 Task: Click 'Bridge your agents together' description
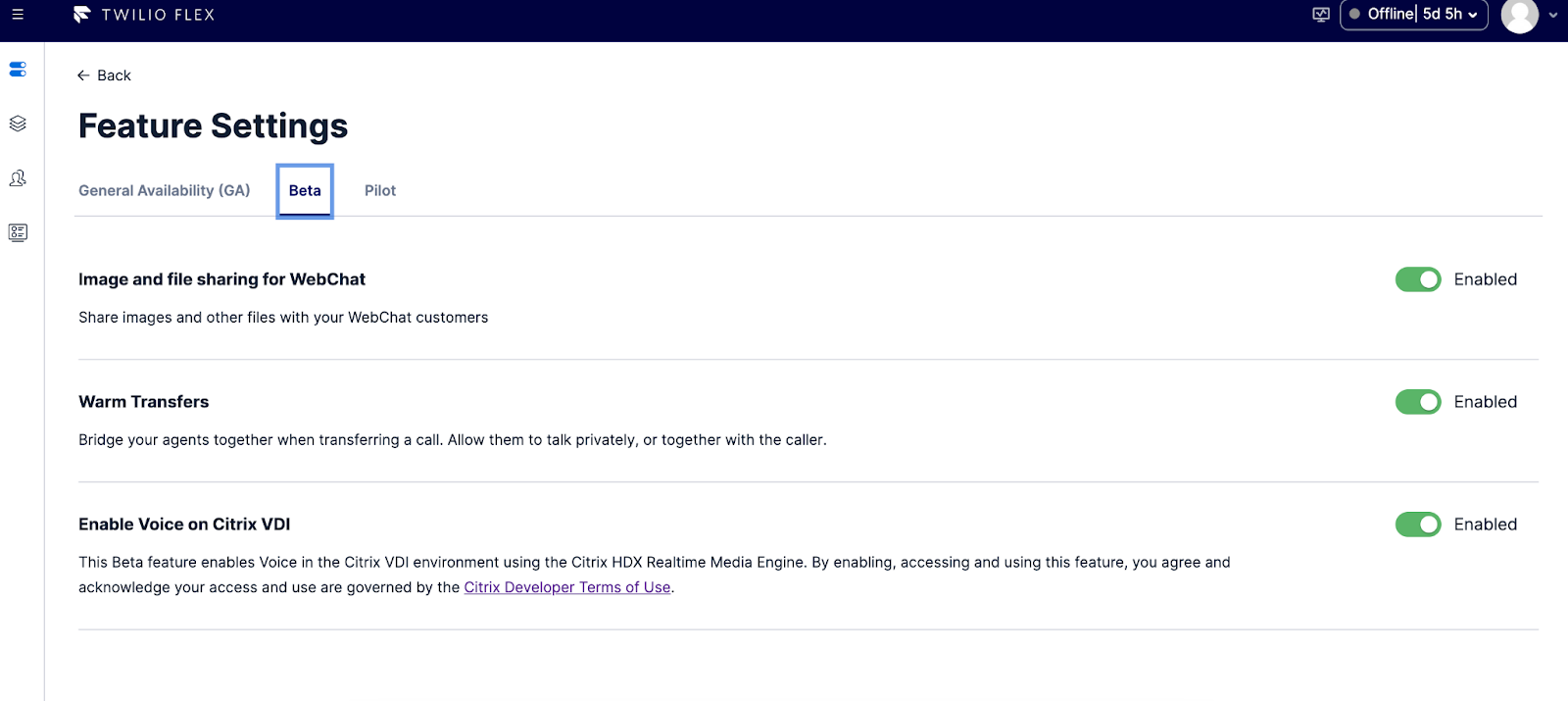453,440
